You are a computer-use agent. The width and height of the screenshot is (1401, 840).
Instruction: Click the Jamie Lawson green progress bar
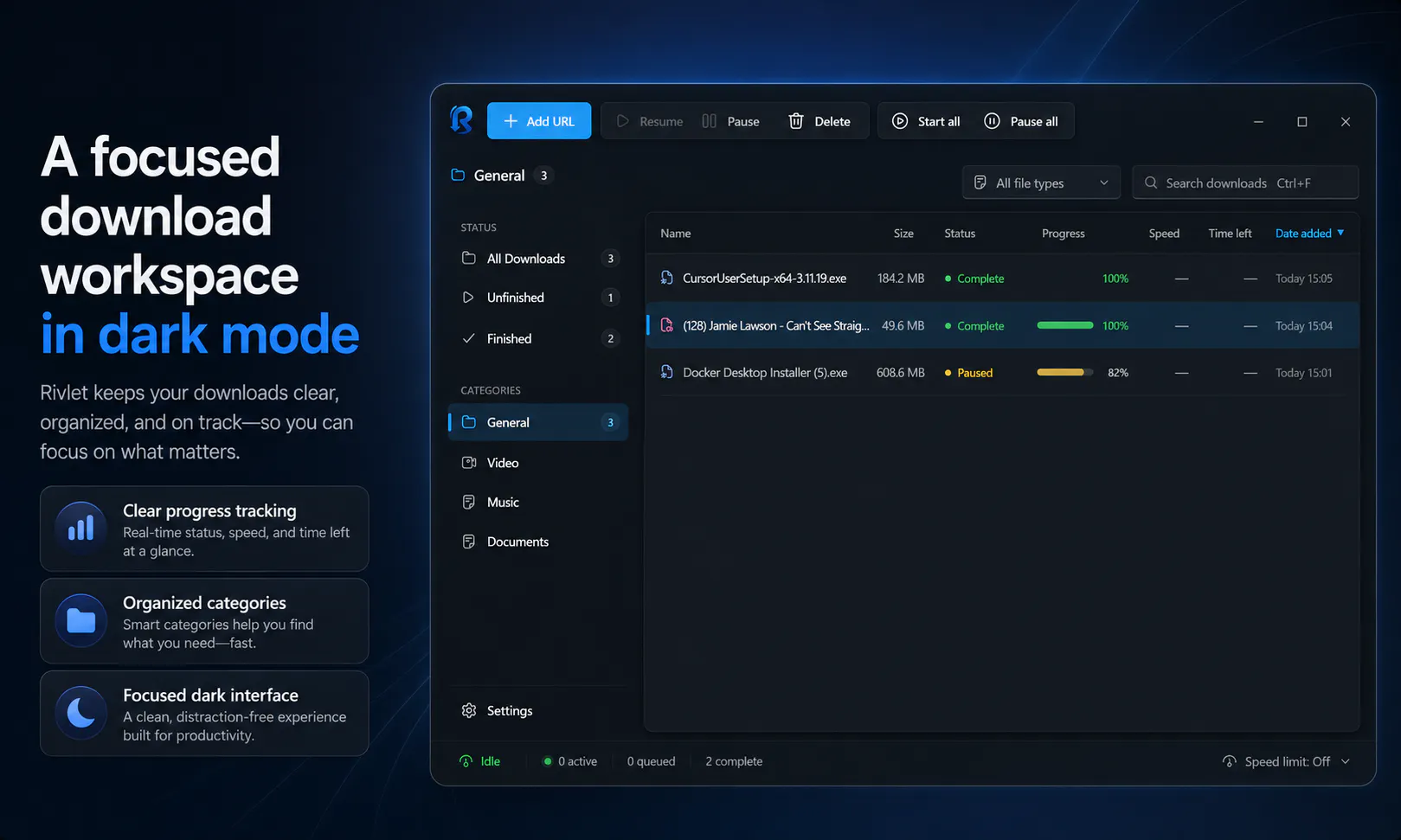(x=1065, y=325)
